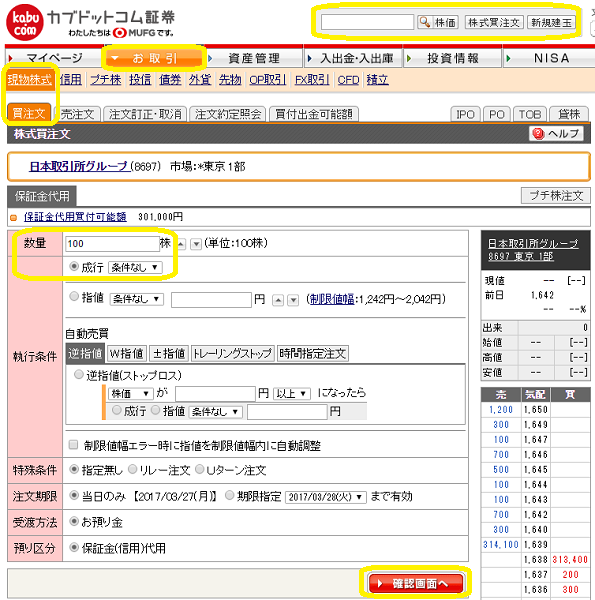The image size is (595, 600).
Task: Open the 投信 link
Action: 140,80
